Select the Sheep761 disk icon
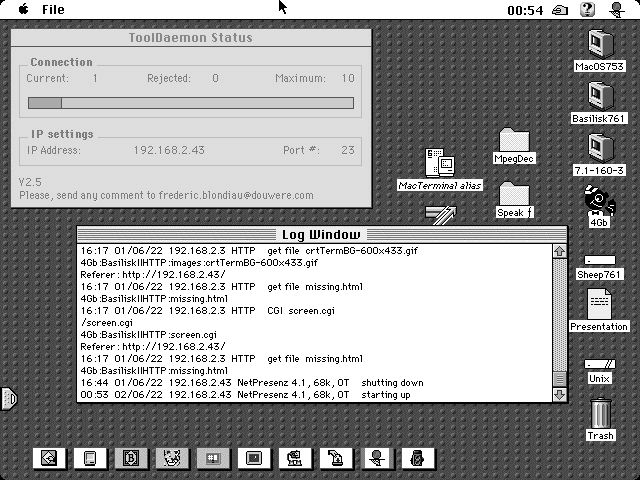 pyautogui.click(x=600, y=261)
